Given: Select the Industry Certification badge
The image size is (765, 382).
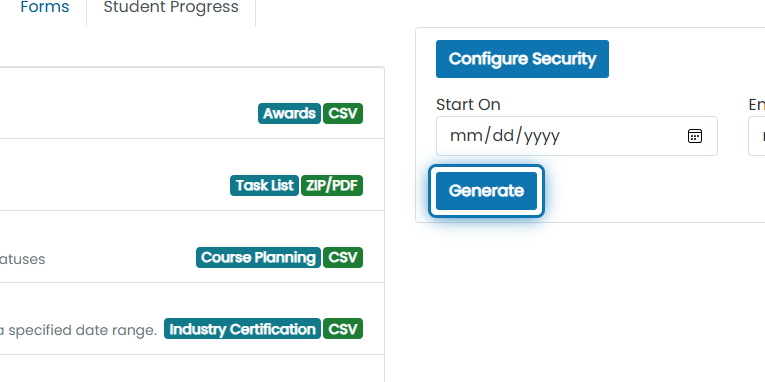Looking at the screenshot, I should pos(242,329).
